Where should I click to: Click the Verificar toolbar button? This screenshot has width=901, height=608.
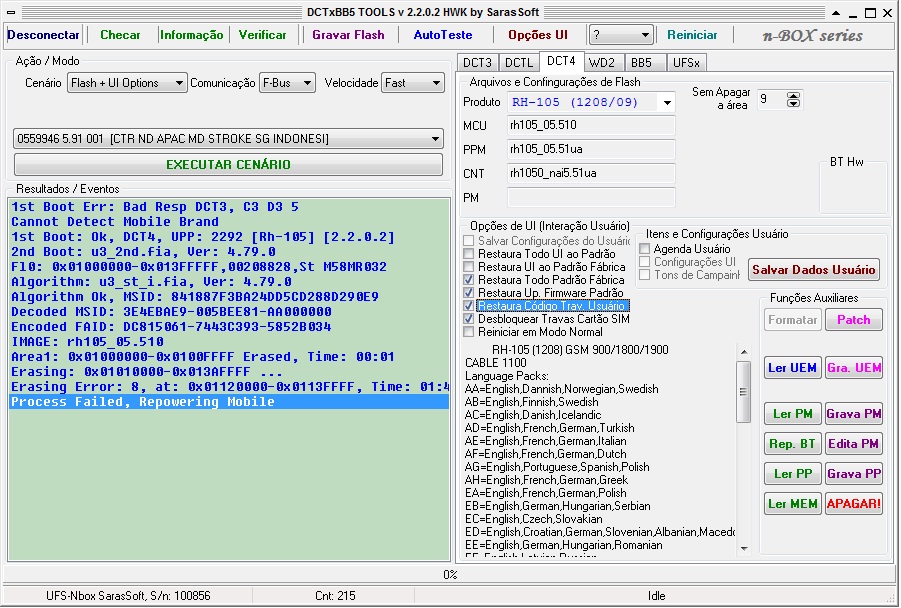[263, 35]
